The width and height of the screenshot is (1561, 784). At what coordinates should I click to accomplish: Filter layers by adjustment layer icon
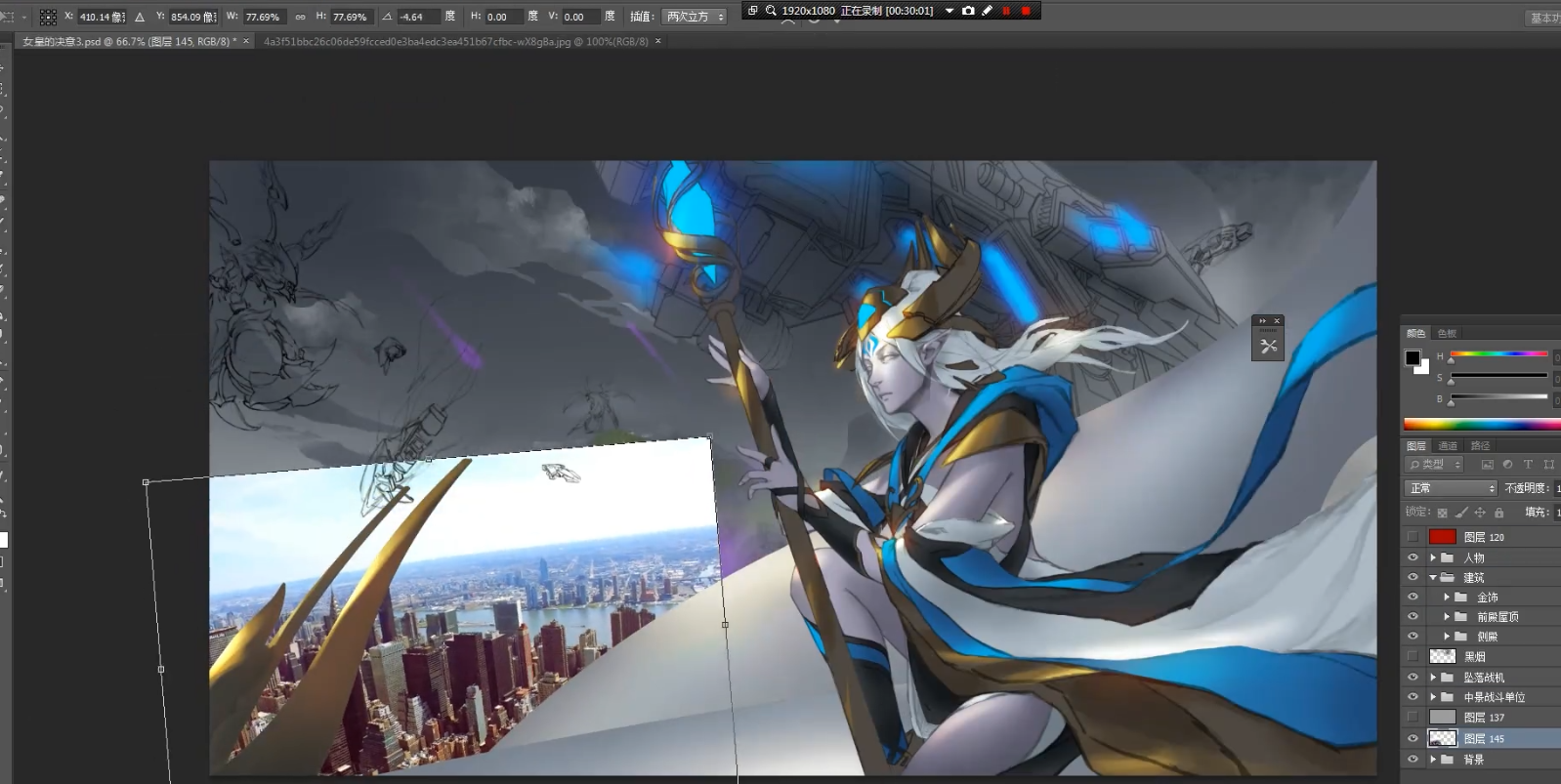coord(1507,465)
